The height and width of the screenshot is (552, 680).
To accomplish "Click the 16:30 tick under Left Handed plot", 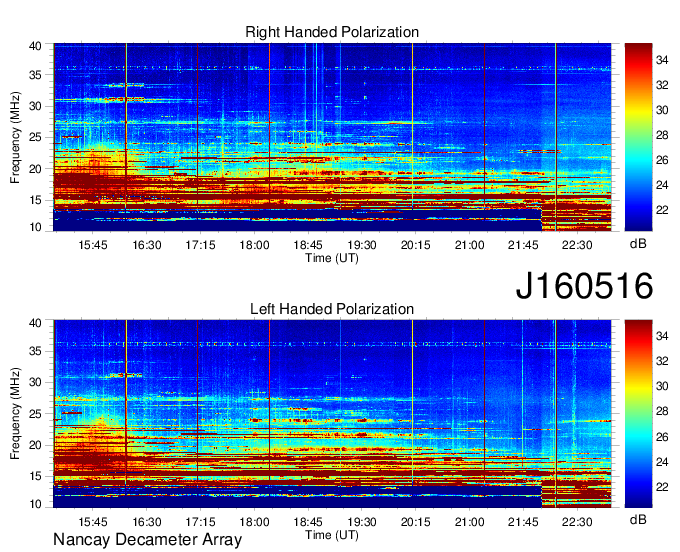I will [x=147, y=521].
